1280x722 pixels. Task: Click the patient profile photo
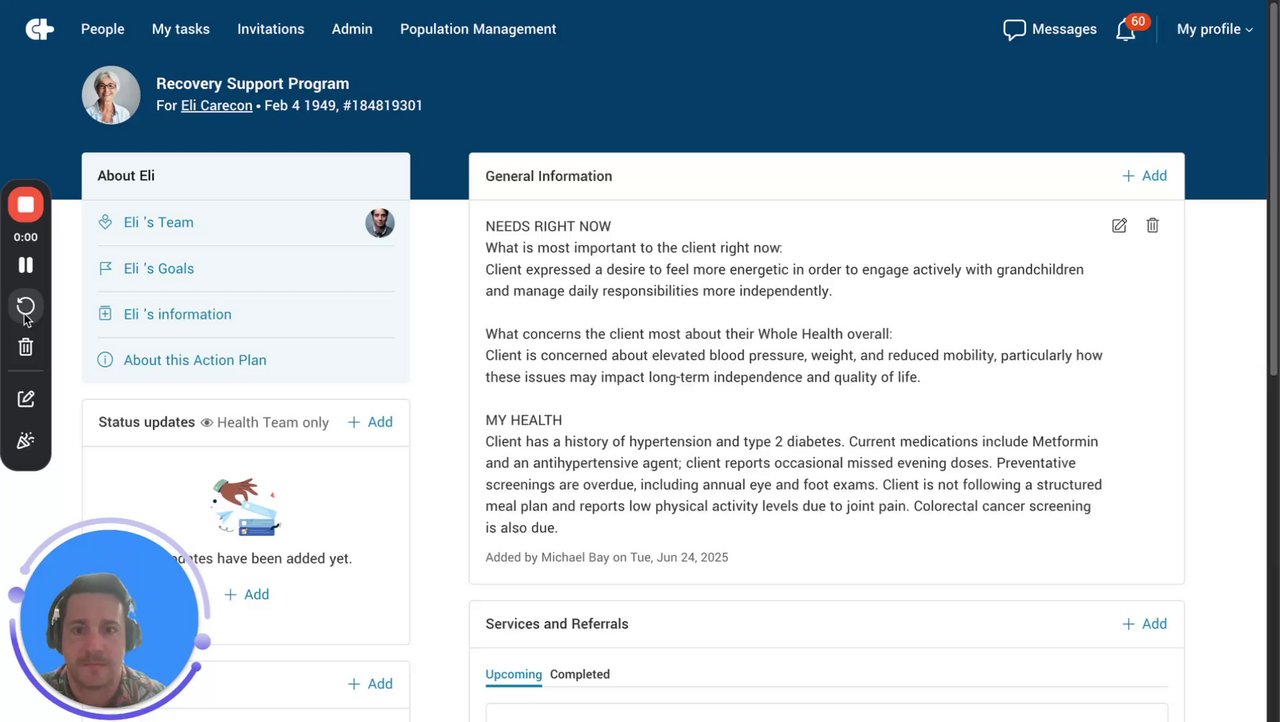coord(111,95)
